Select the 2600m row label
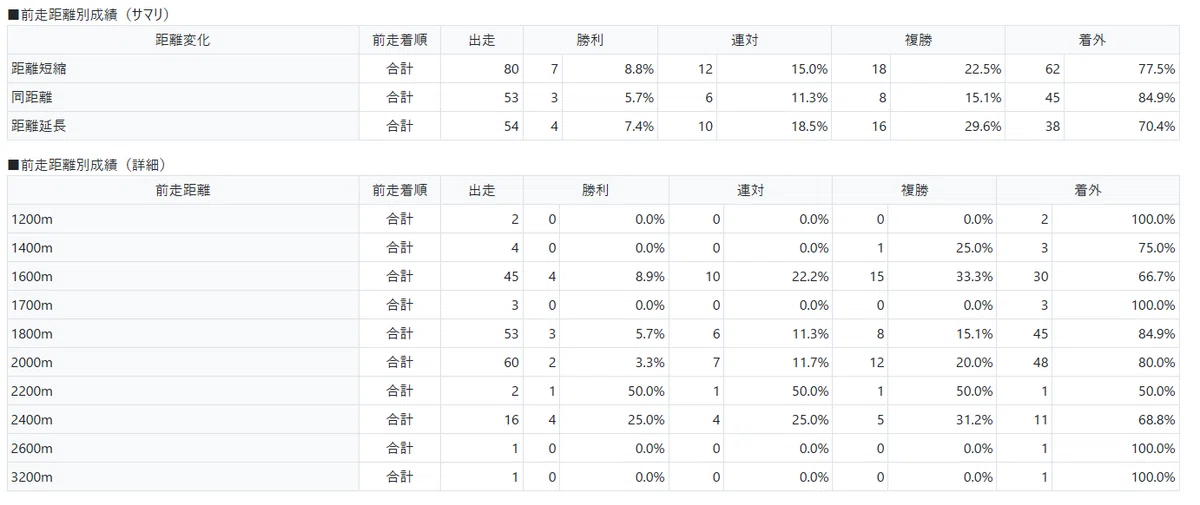 pos(32,448)
